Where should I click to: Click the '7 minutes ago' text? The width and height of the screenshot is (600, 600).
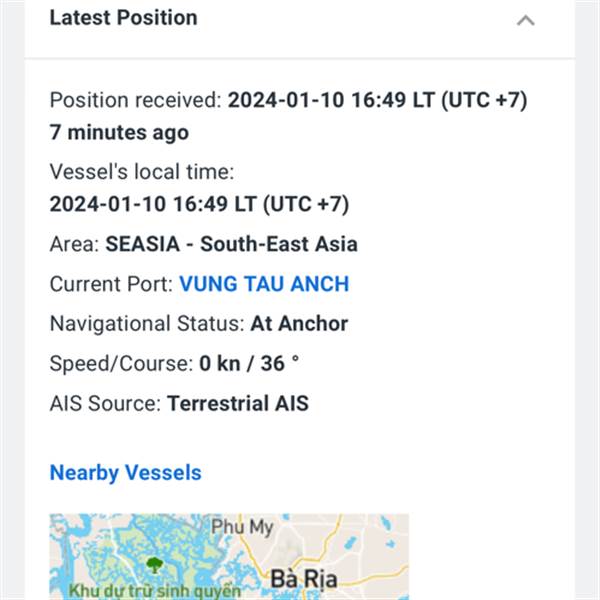coord(119,133)
